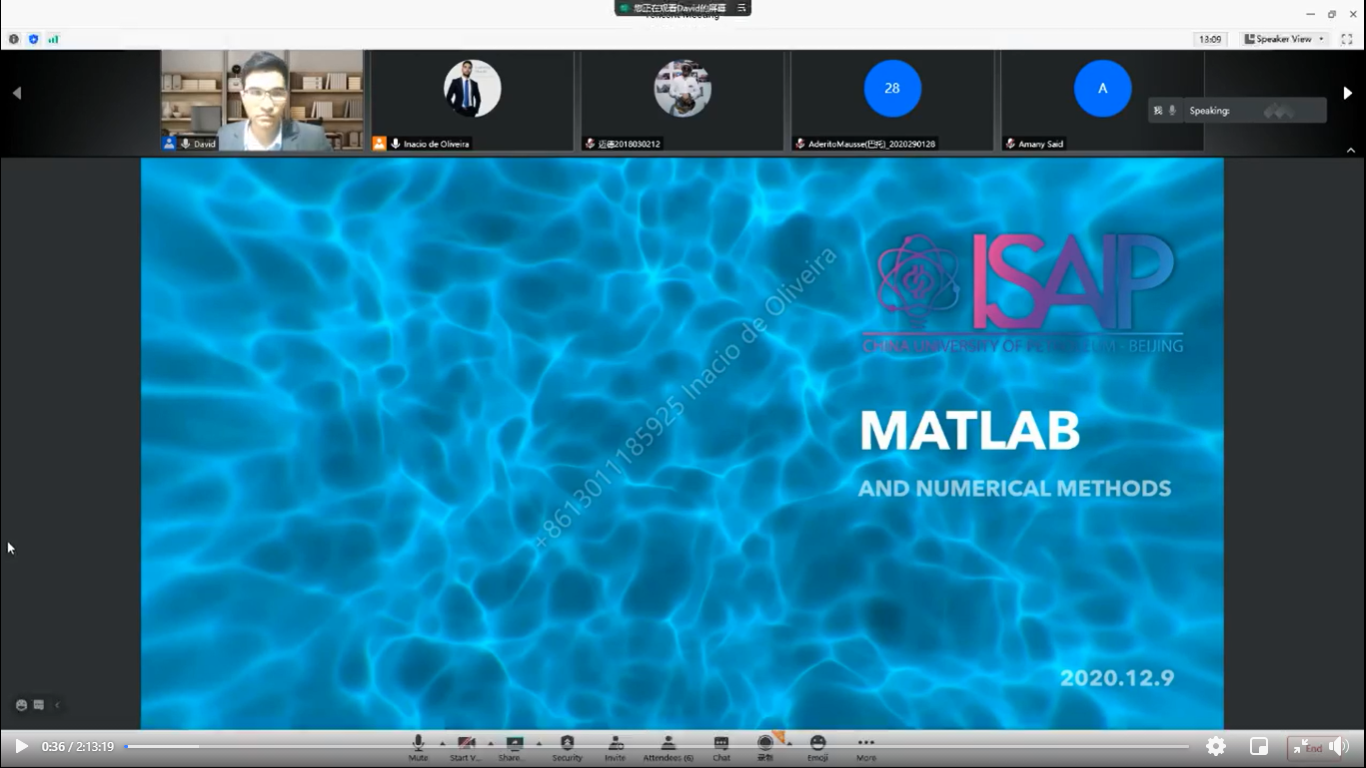Open the screen-sharing banner menu icon

(742, 8)
